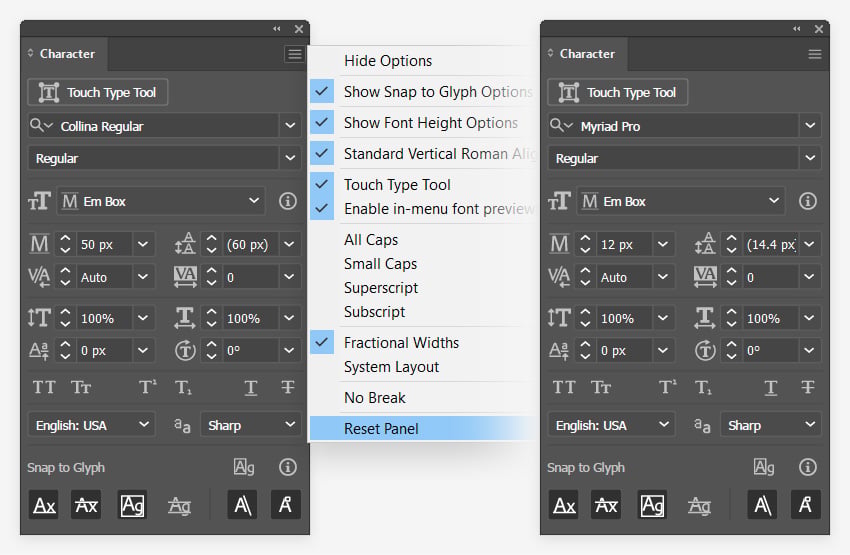Select Character tab in right panel
Screen dimensions: 850x555
[584, 54]
